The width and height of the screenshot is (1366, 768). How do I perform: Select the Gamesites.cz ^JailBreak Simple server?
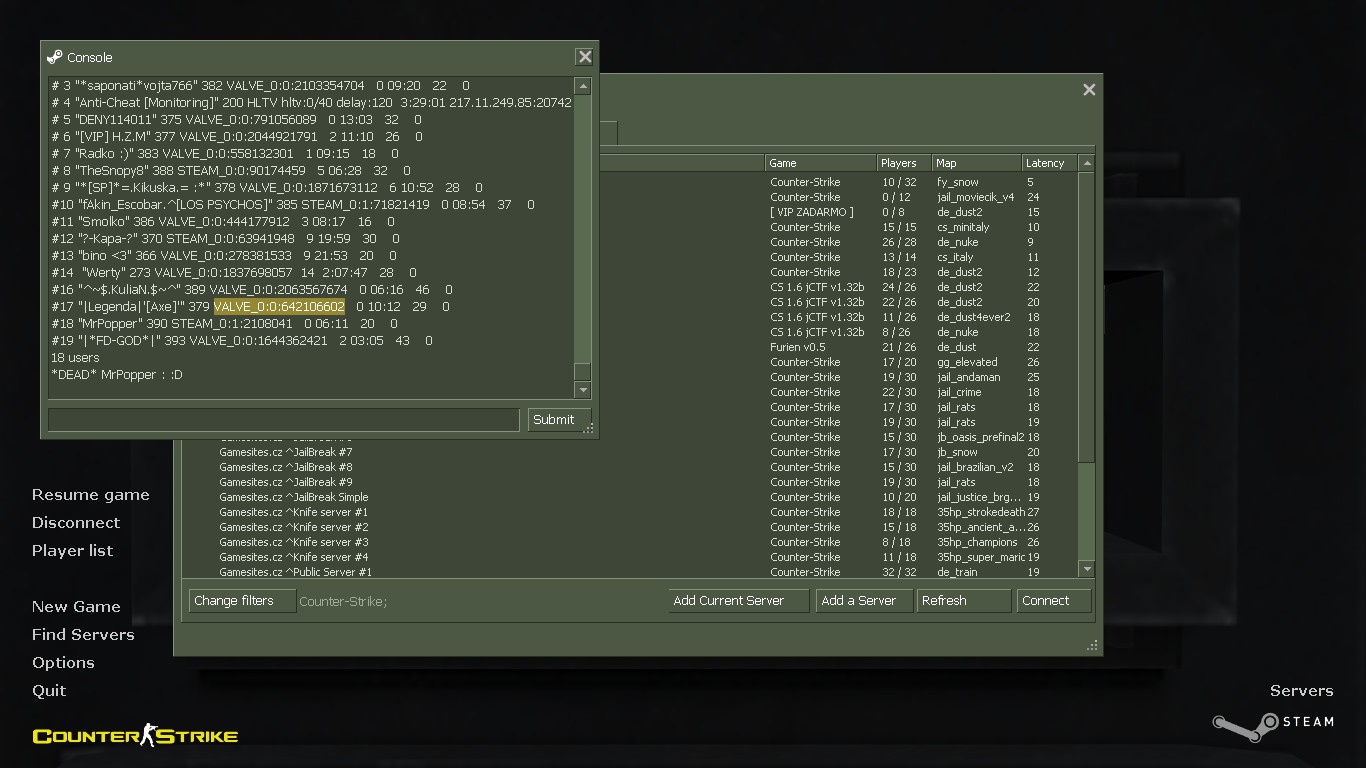click(x=294, y=497)
